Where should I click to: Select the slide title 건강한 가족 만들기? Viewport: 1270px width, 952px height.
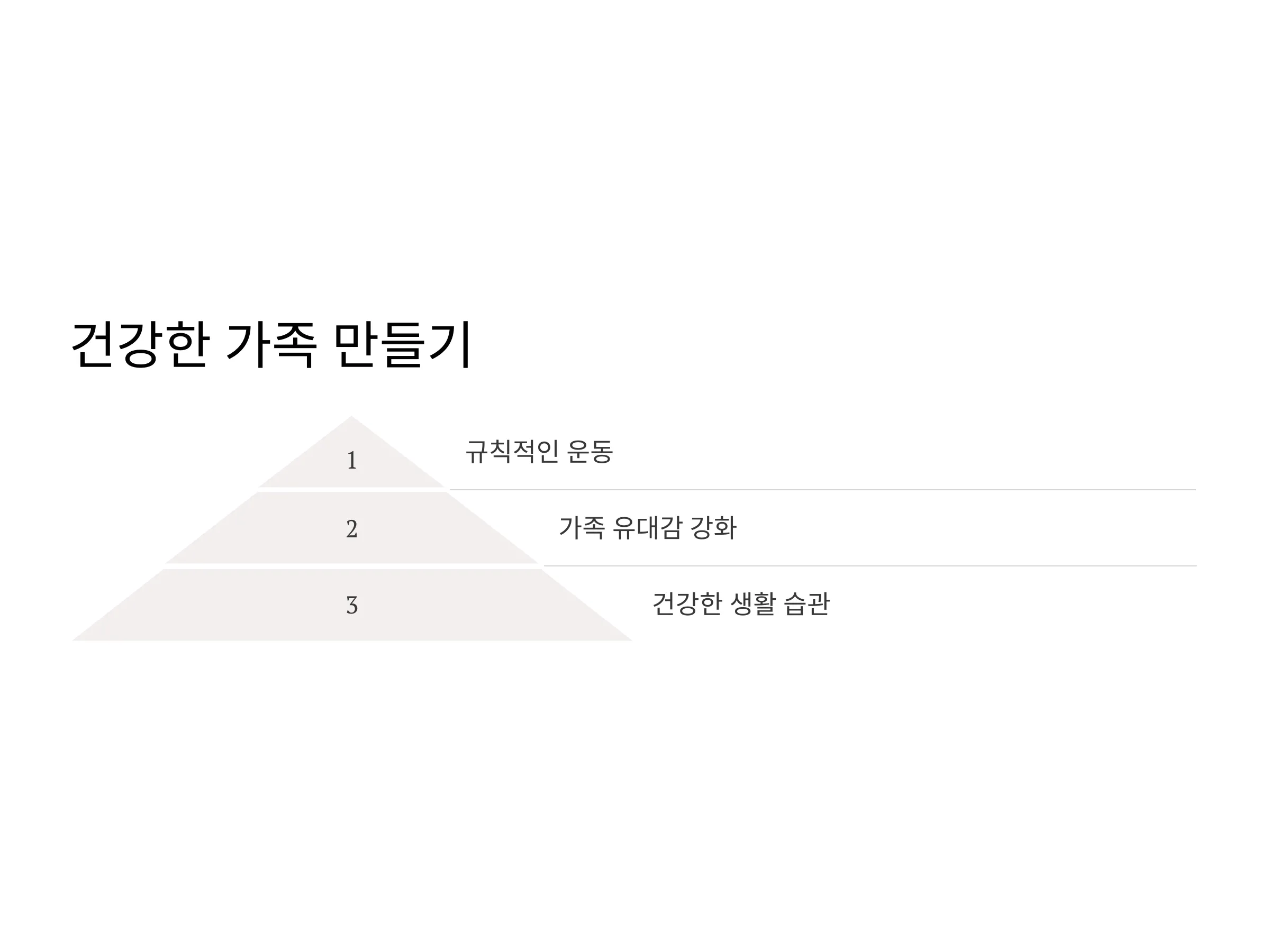coord(271,345)
